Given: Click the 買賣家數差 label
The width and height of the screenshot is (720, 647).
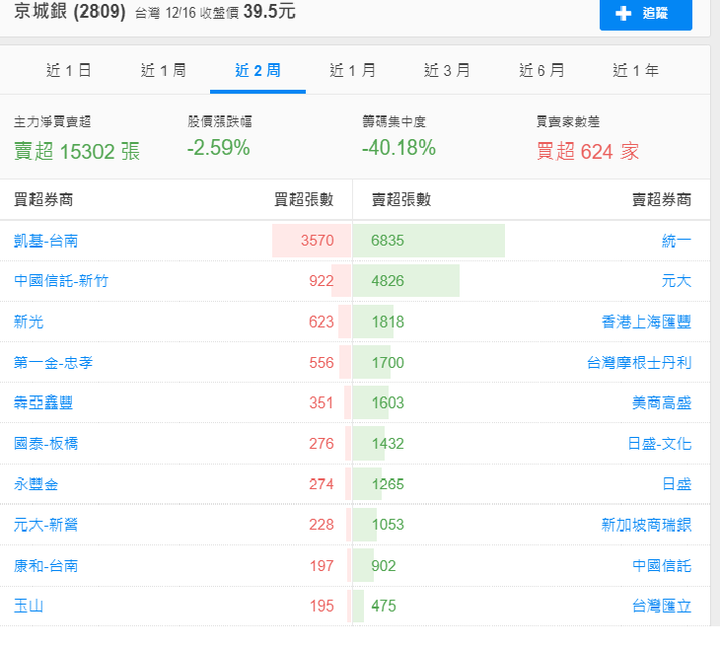Looking at the screenshot, I should 568,122.
